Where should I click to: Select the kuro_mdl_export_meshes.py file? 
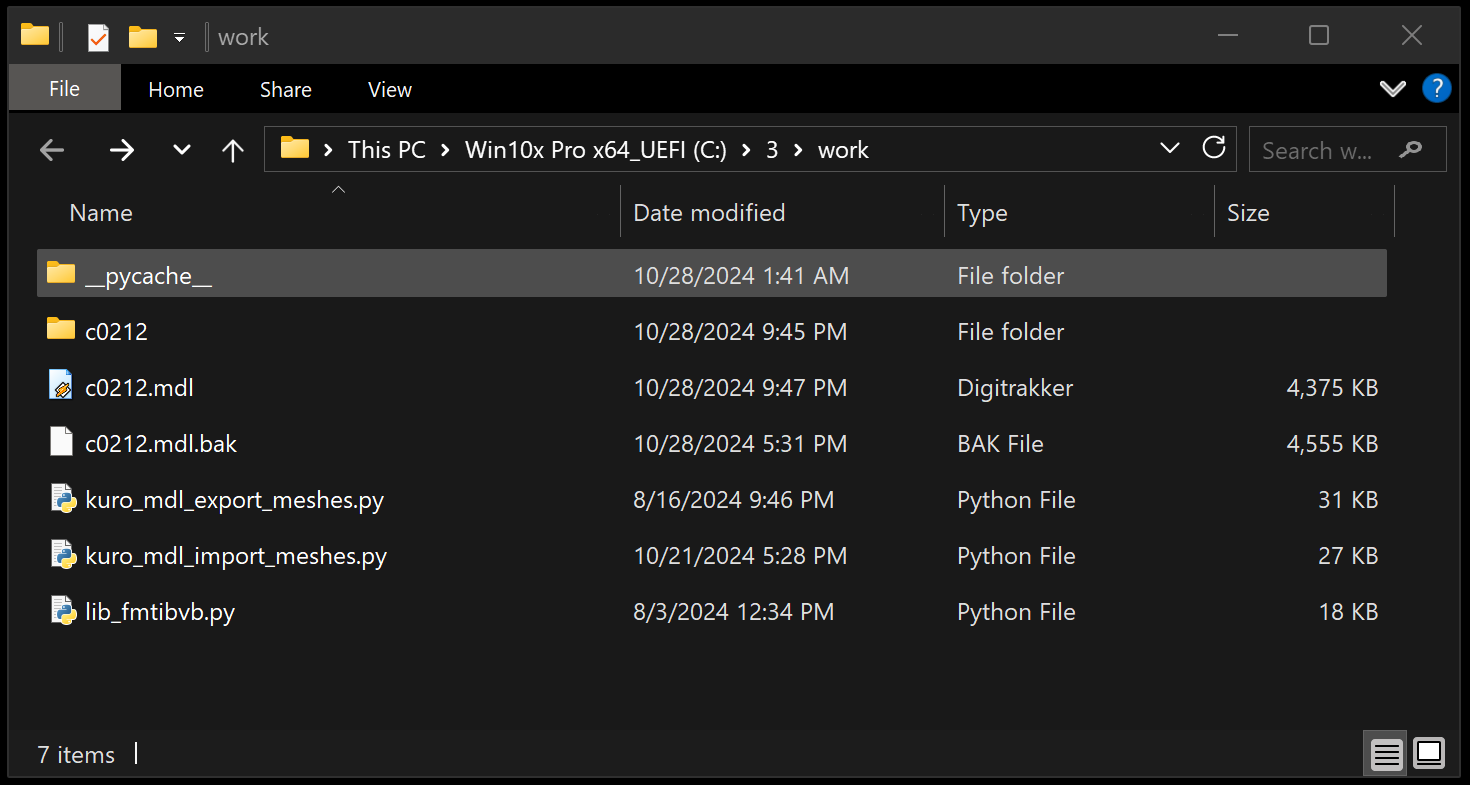pyautogui.click(x=234, y=500)
